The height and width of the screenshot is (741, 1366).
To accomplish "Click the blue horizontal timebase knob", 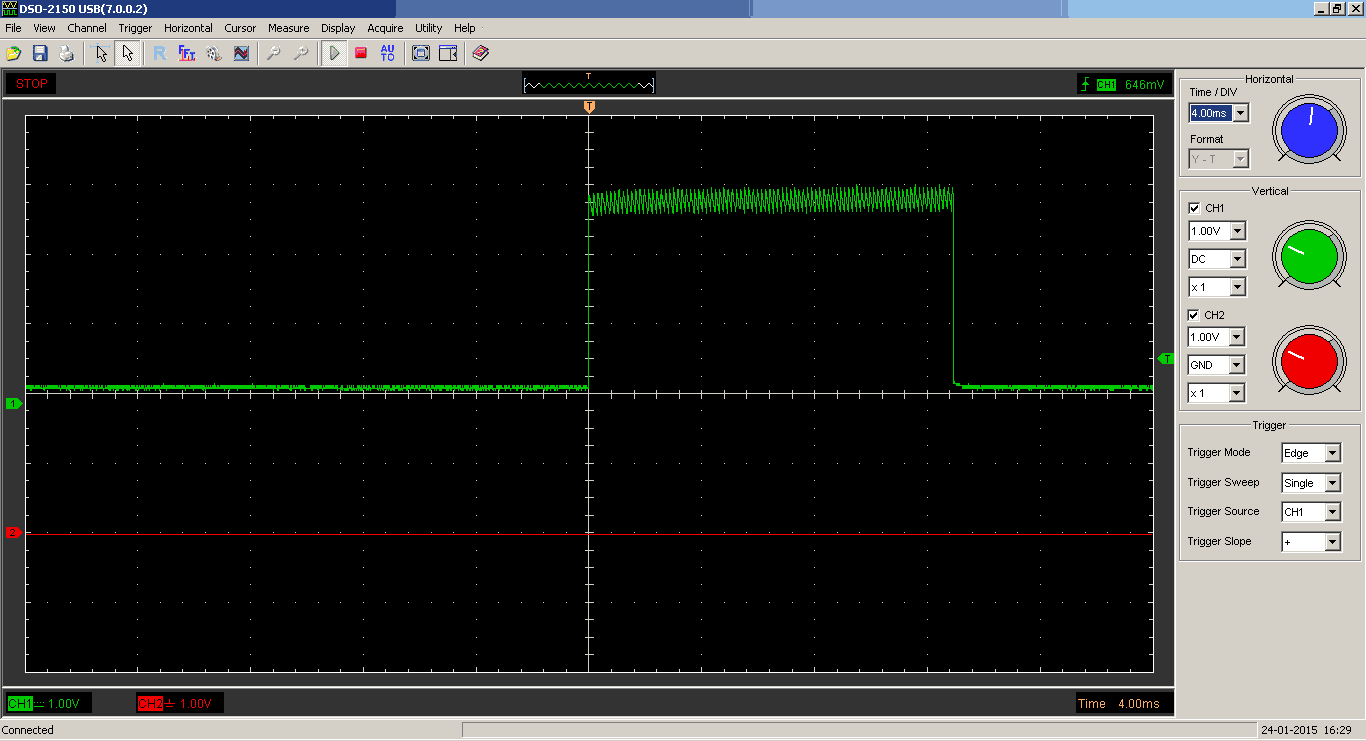I will 1309,130.
